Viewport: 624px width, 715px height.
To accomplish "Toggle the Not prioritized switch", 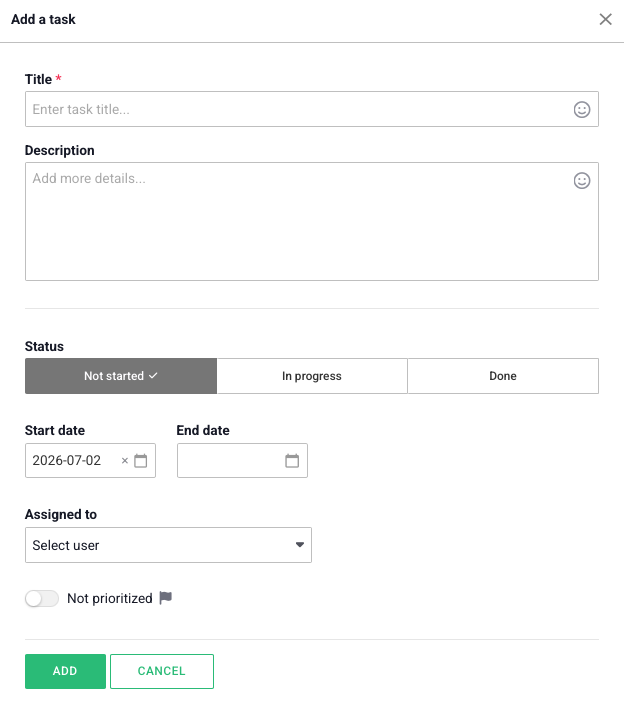I will (42, 598).
